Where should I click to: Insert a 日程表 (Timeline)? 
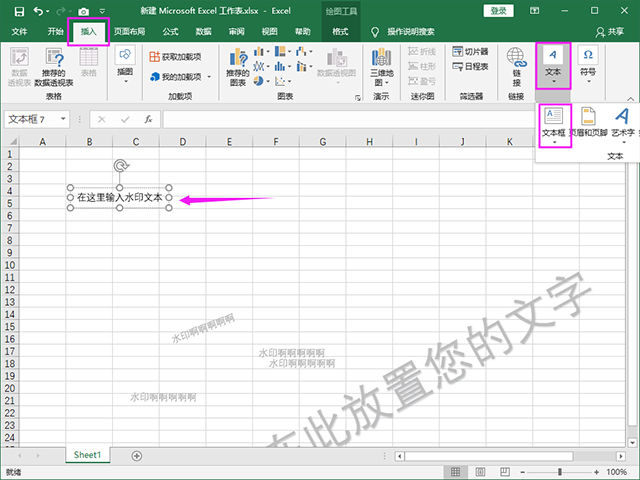point(470,66)
